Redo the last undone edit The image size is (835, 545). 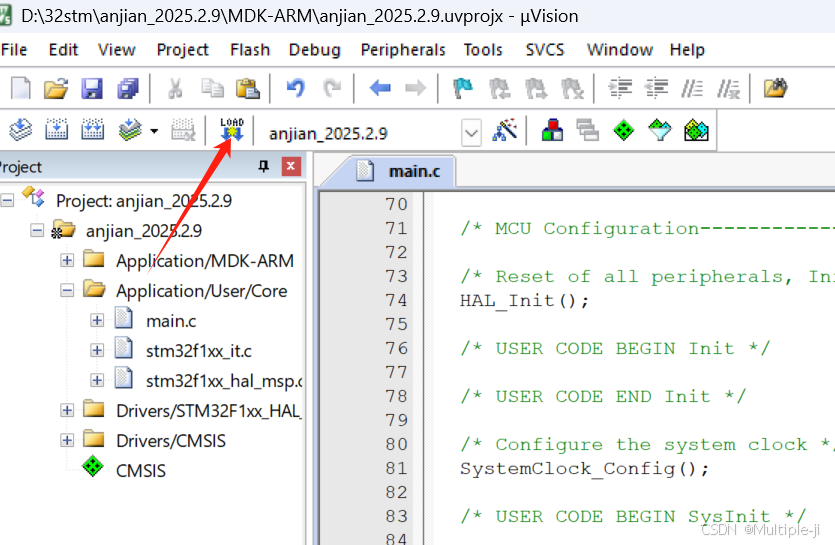[332, 88]
